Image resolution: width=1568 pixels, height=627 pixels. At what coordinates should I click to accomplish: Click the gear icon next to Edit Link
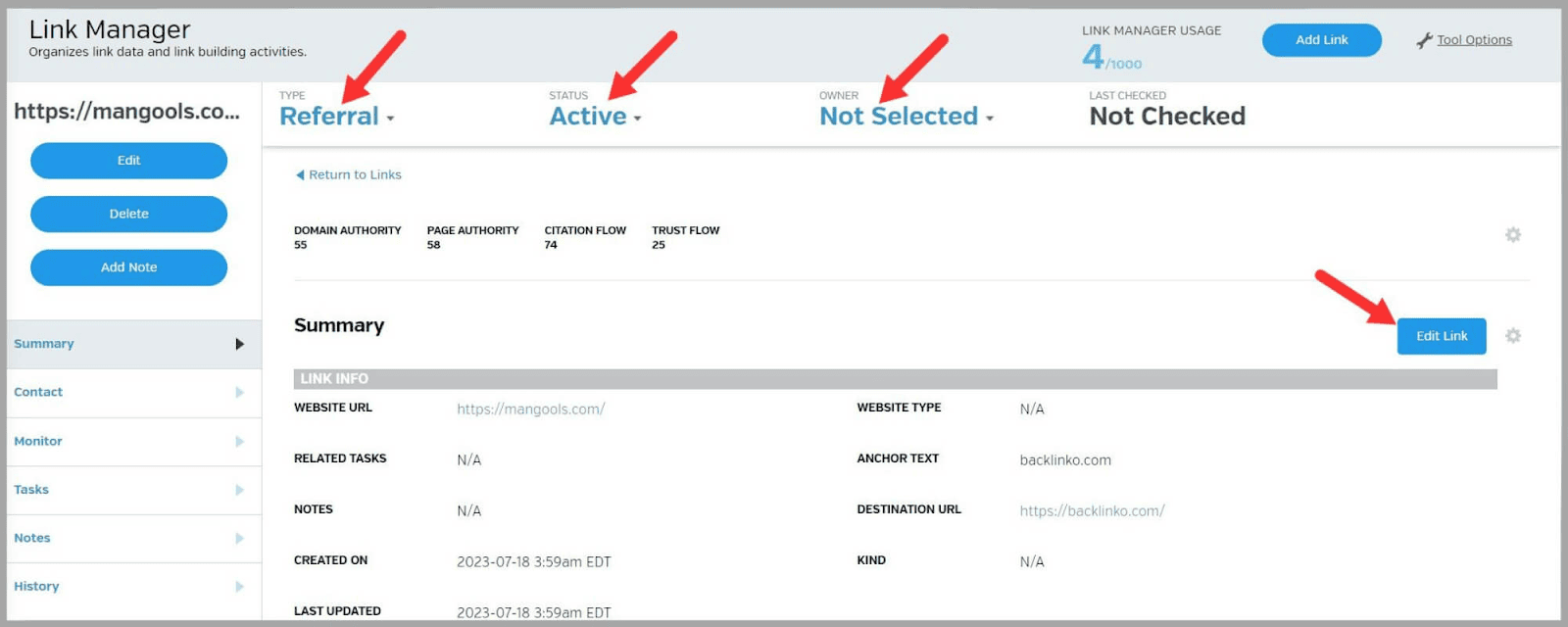click(x=1512, y=336)
